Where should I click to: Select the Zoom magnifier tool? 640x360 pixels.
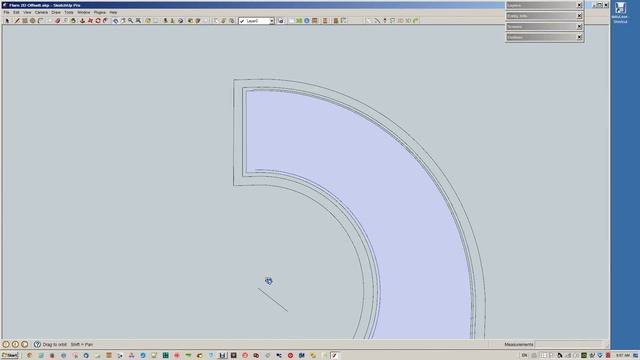pyautogui.click(x=131, y=20)
